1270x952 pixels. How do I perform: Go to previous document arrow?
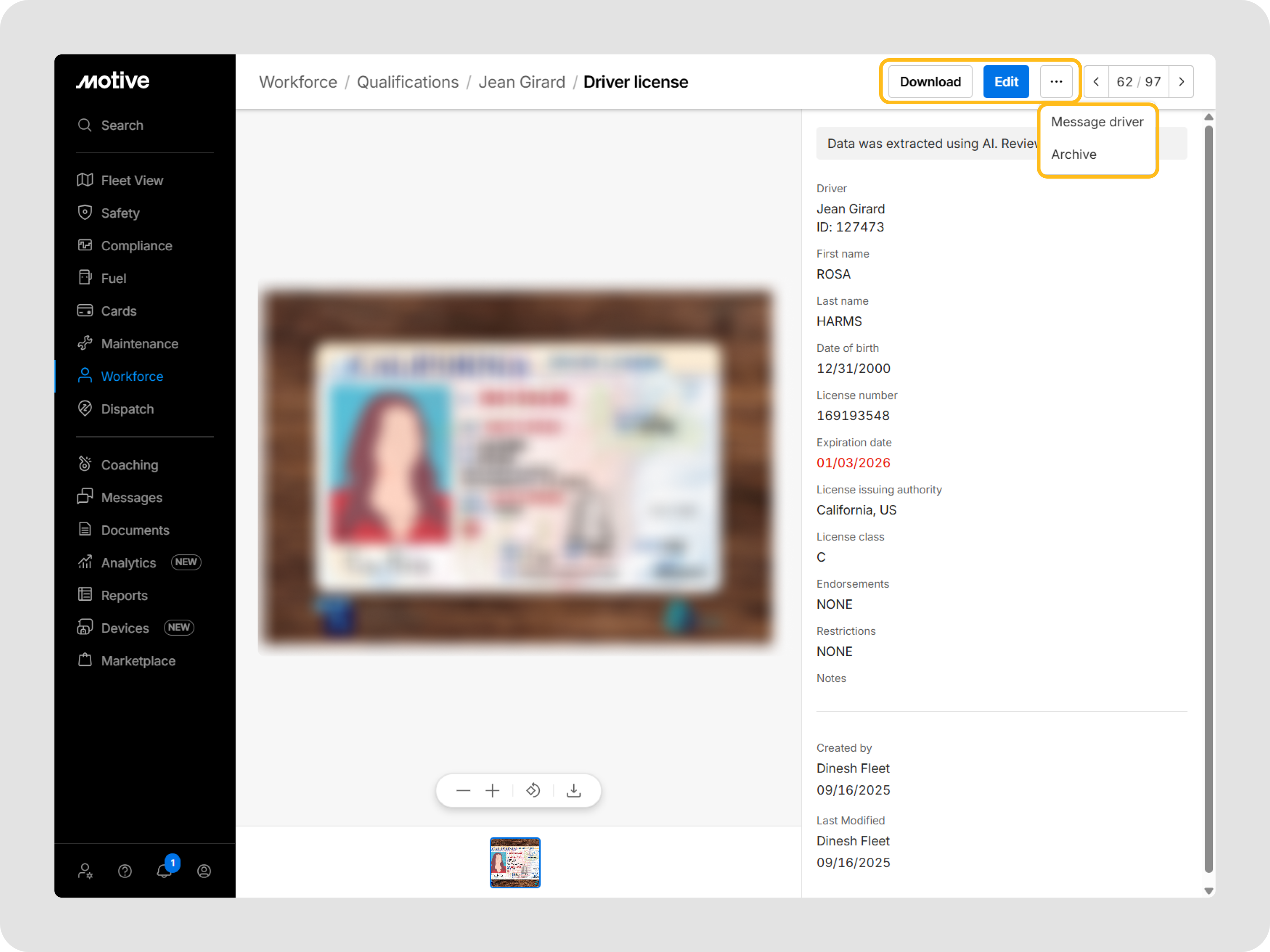click(x=1096, y=82)
